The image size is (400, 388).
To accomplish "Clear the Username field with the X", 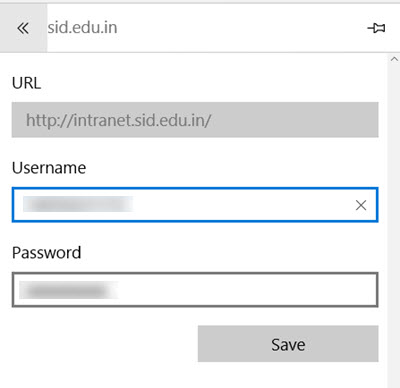I will [361, 205].
